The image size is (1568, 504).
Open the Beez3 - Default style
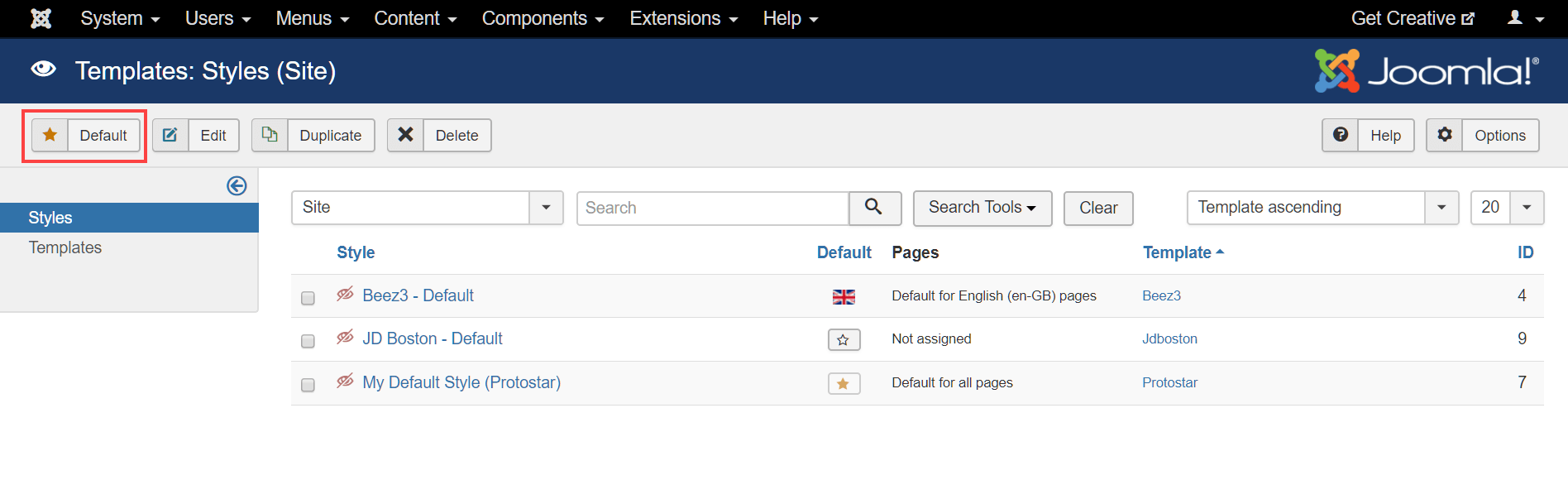coord(418,295)
